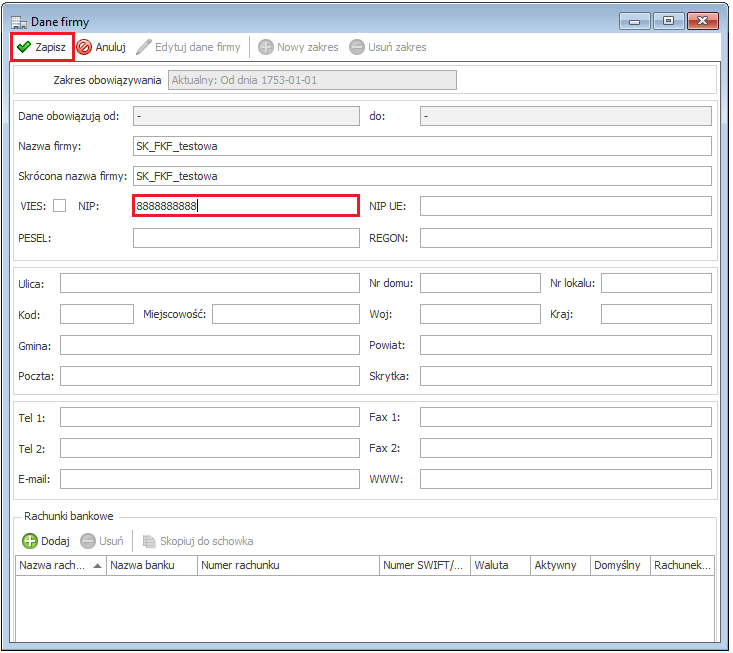Click the Woj field
Screen dimensions: 733x653
(x=480, y=314)
